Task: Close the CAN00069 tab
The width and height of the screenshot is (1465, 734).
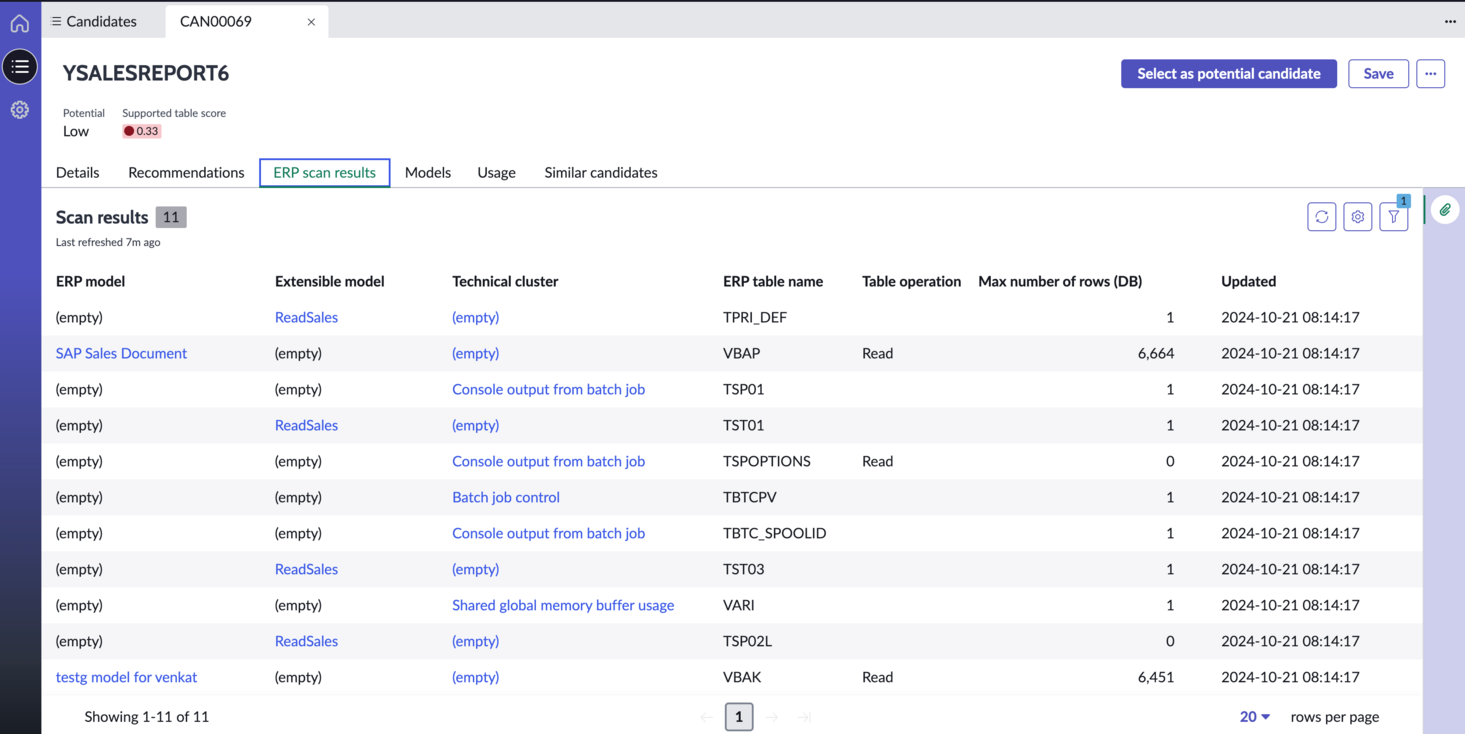Action: [x=311, y=22]
